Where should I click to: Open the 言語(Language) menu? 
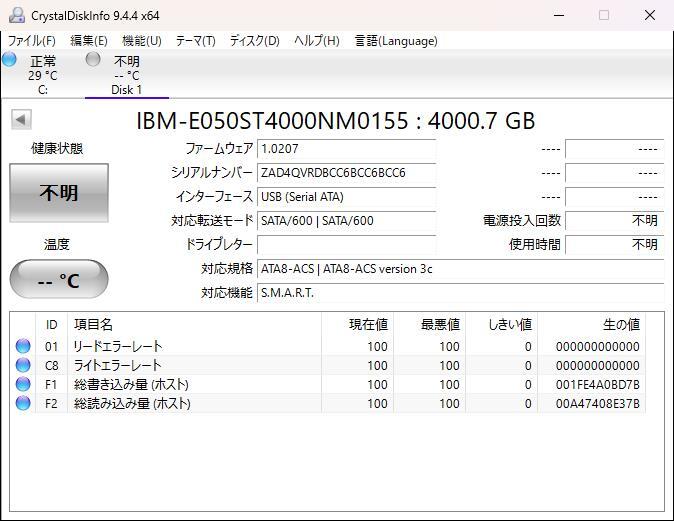[x=396, y=41]
